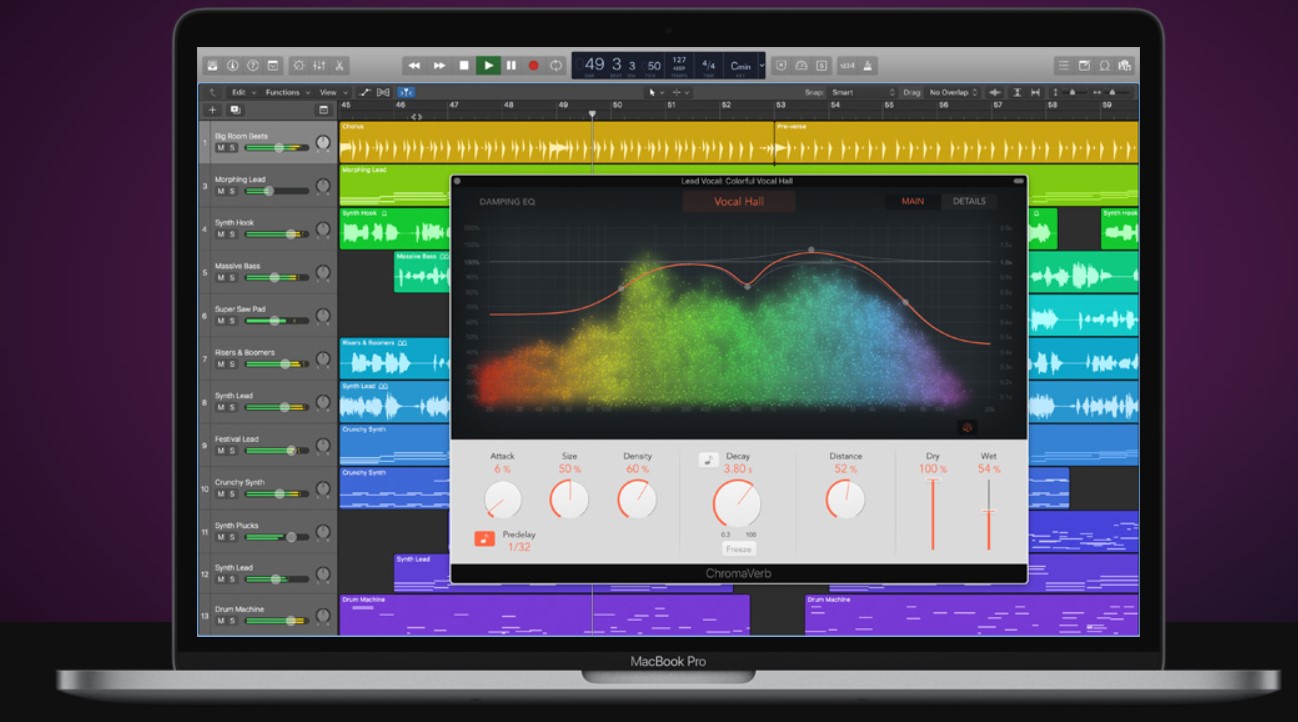Image resolution: width=1298 pixels, height=722 pixels.
Task: Click the Density knob in ChromaVerb
Action: [637, 499]
